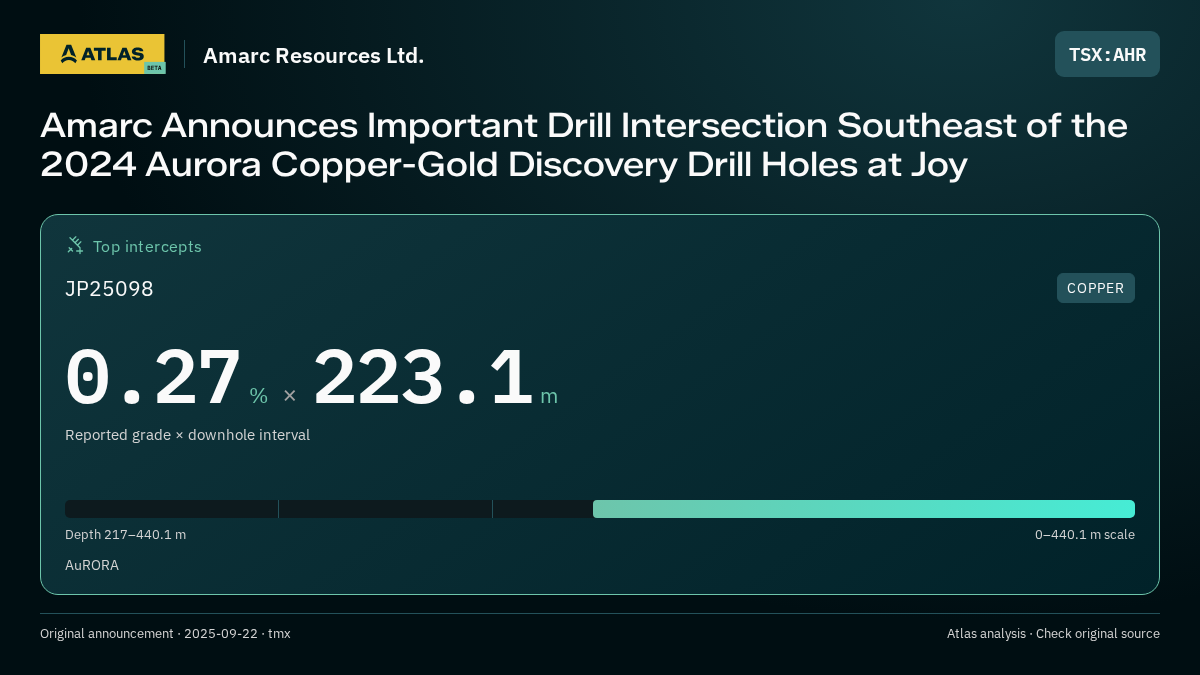Click the dark unfilled portion of the depth bar
This screenshot has height=675, width=1200.
(329, 509)
